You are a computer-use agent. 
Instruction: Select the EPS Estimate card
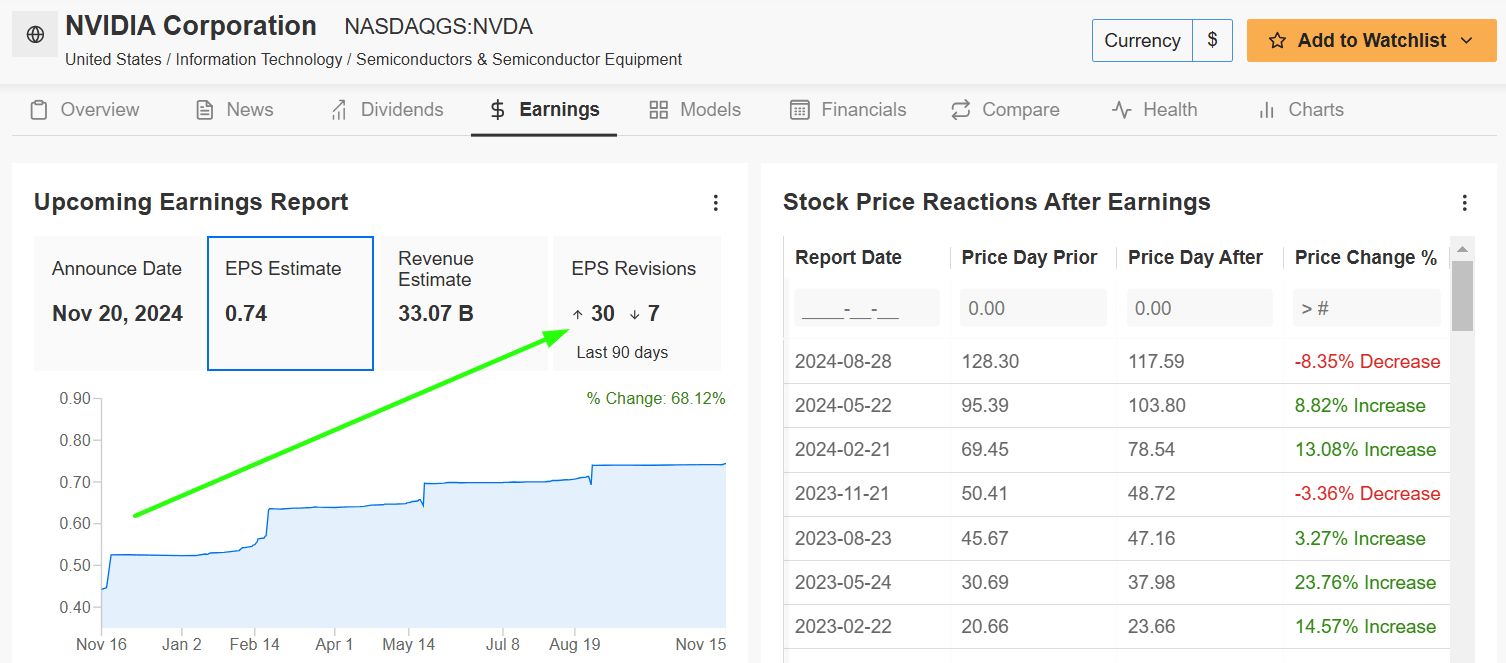290,303
